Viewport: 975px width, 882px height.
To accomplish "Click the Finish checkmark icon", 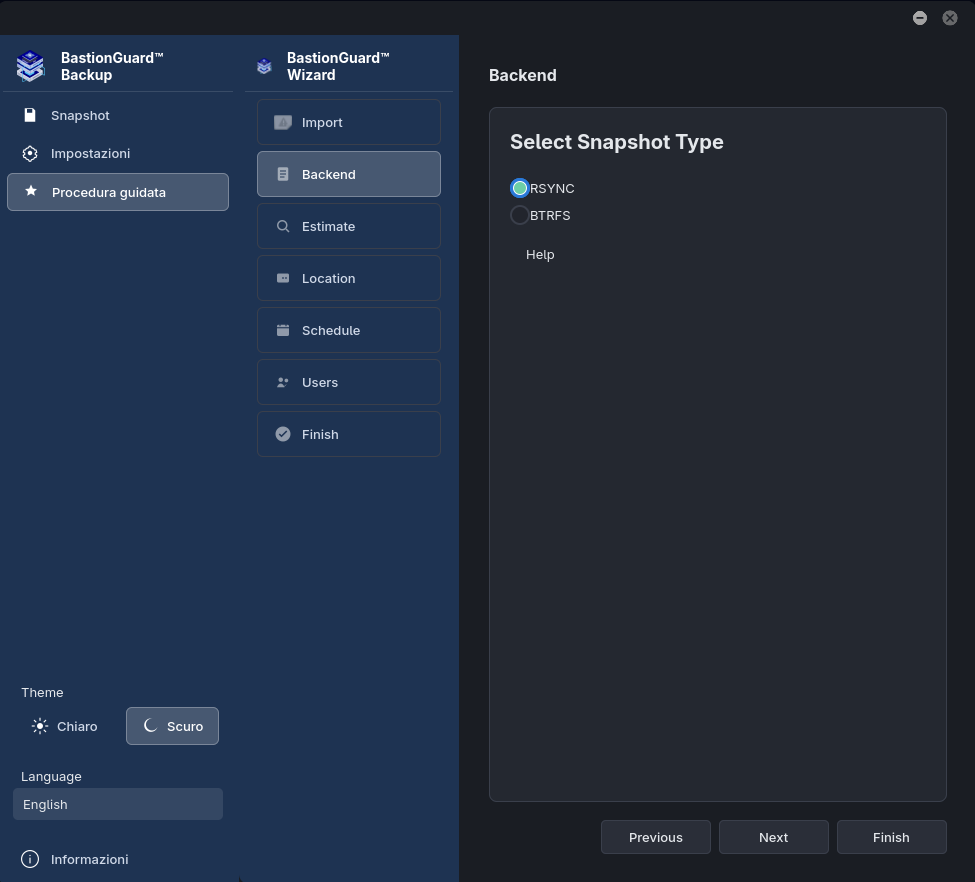I will (283, 434).
